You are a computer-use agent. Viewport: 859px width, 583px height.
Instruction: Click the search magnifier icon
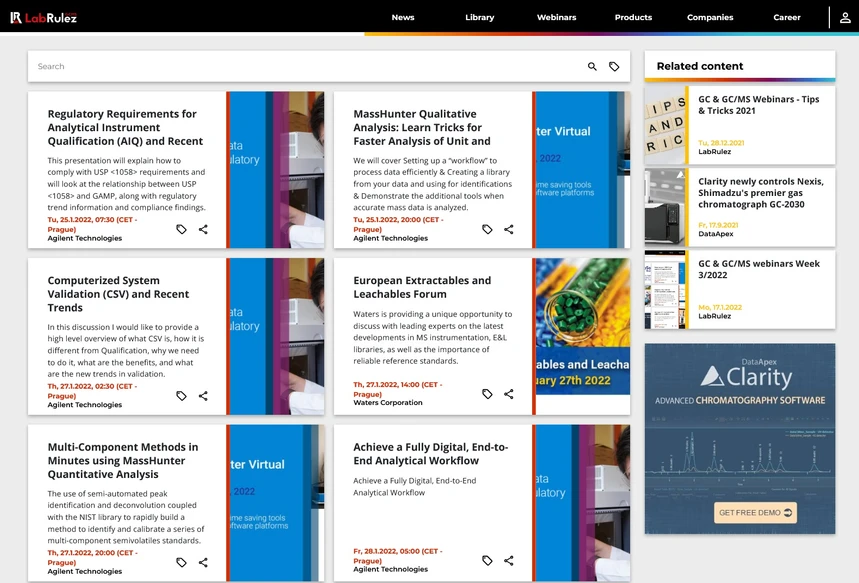[x=592, y=66]
